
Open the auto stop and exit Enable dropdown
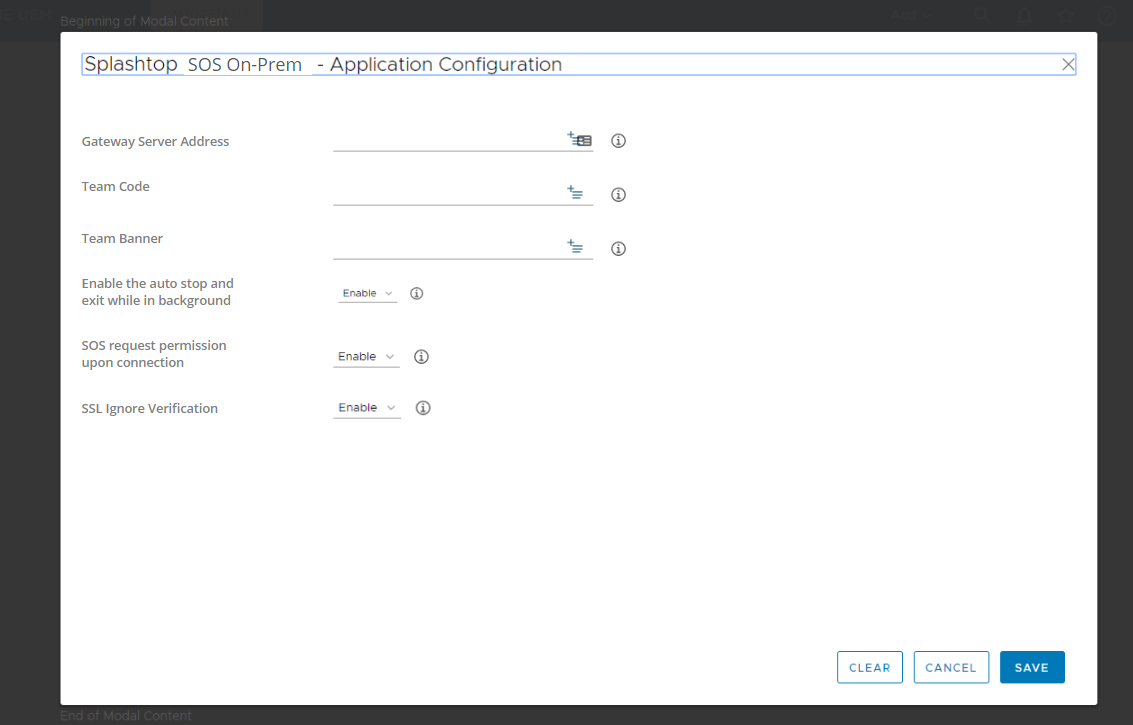coord(368,293)
